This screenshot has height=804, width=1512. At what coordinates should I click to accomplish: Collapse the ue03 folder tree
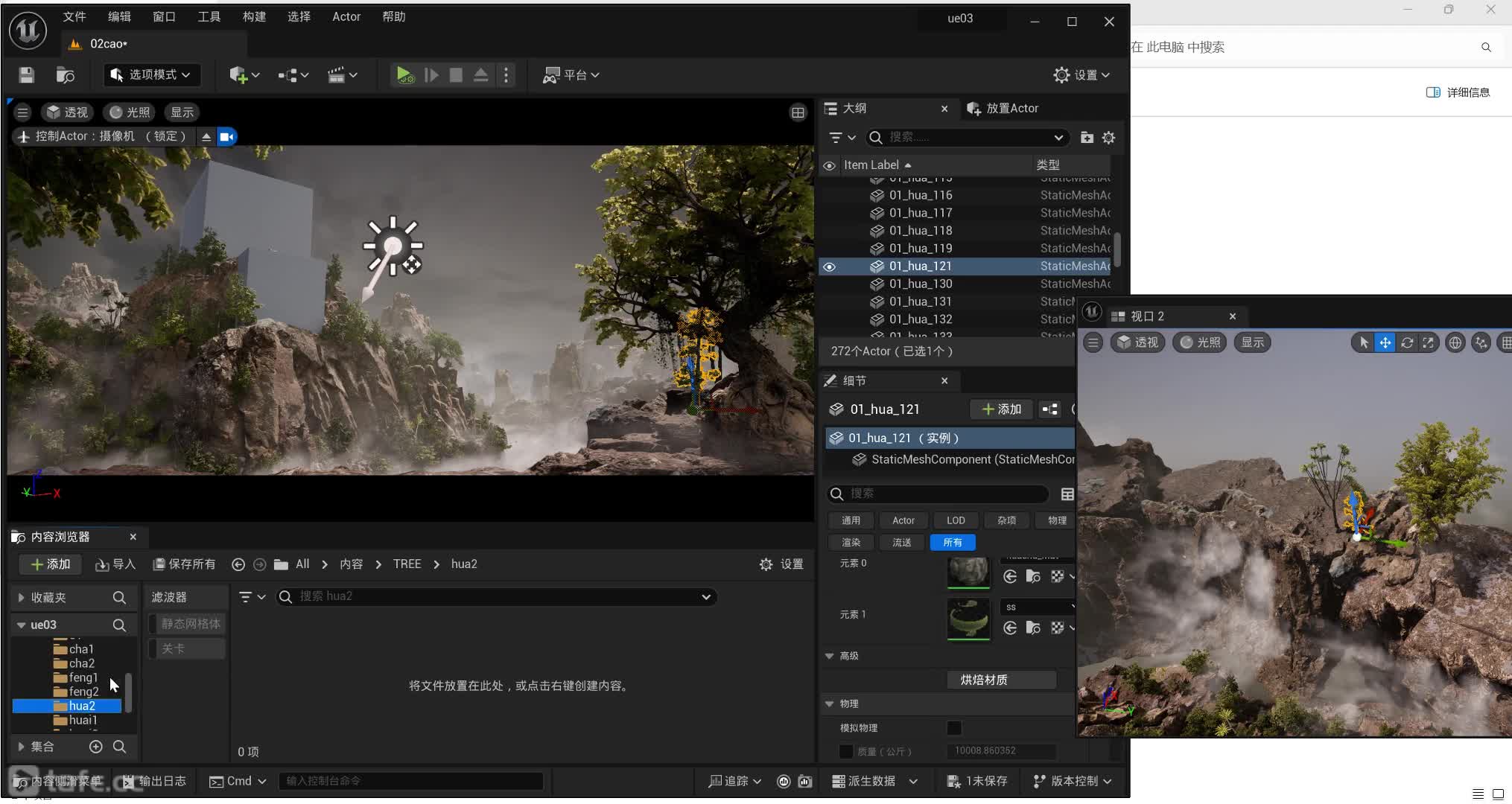click(x=21, y=625)
